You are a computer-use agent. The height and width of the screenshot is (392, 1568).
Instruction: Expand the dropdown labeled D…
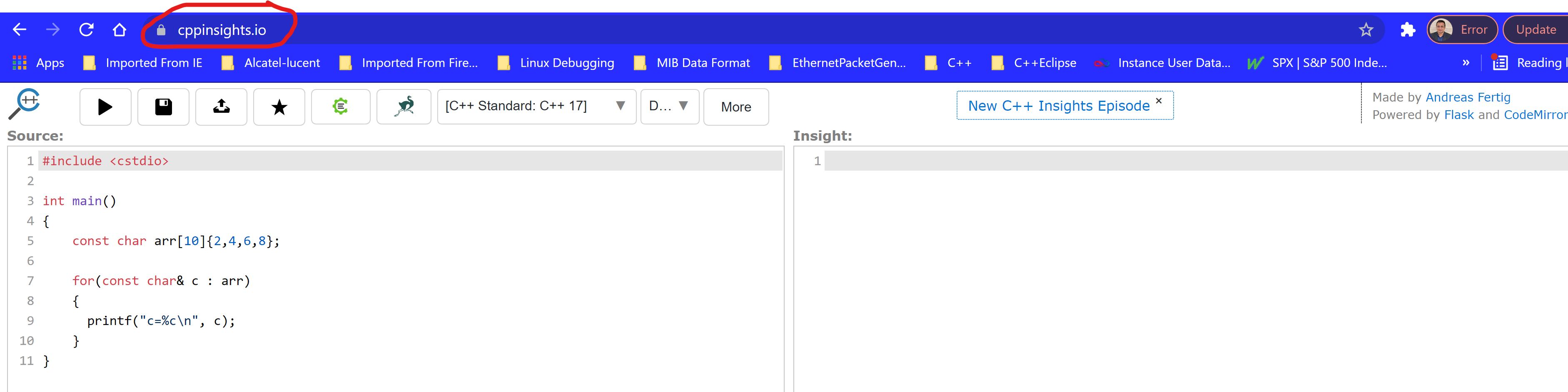pyautogui.click(x=669, y=107)
